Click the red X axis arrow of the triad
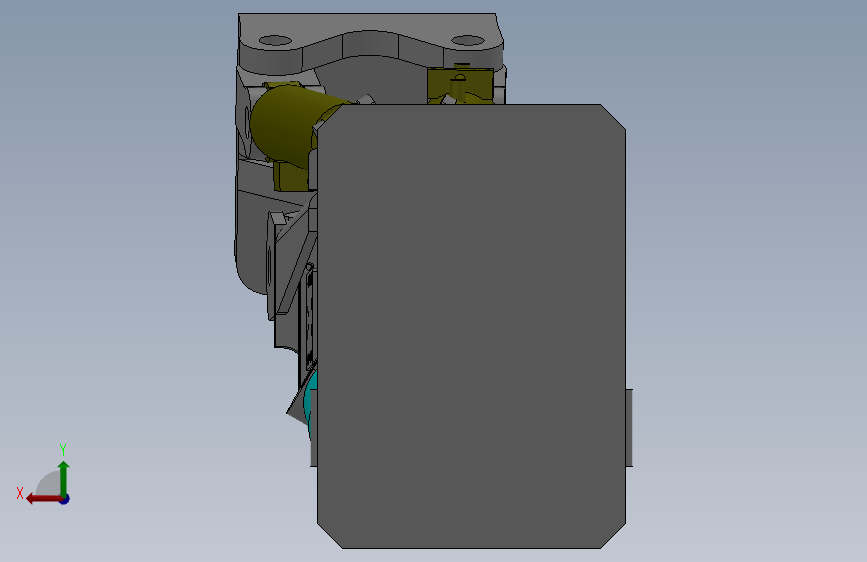Viewport: 867px width, 562px height. [x=43, y=499]
